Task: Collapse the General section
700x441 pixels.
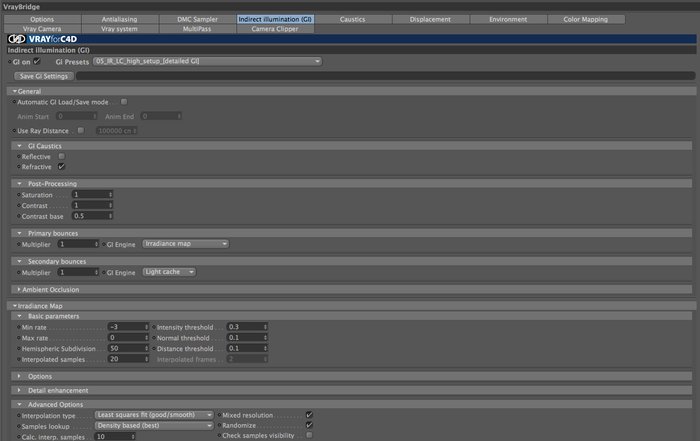Action: pyautogui.click(x=15, y=91)
